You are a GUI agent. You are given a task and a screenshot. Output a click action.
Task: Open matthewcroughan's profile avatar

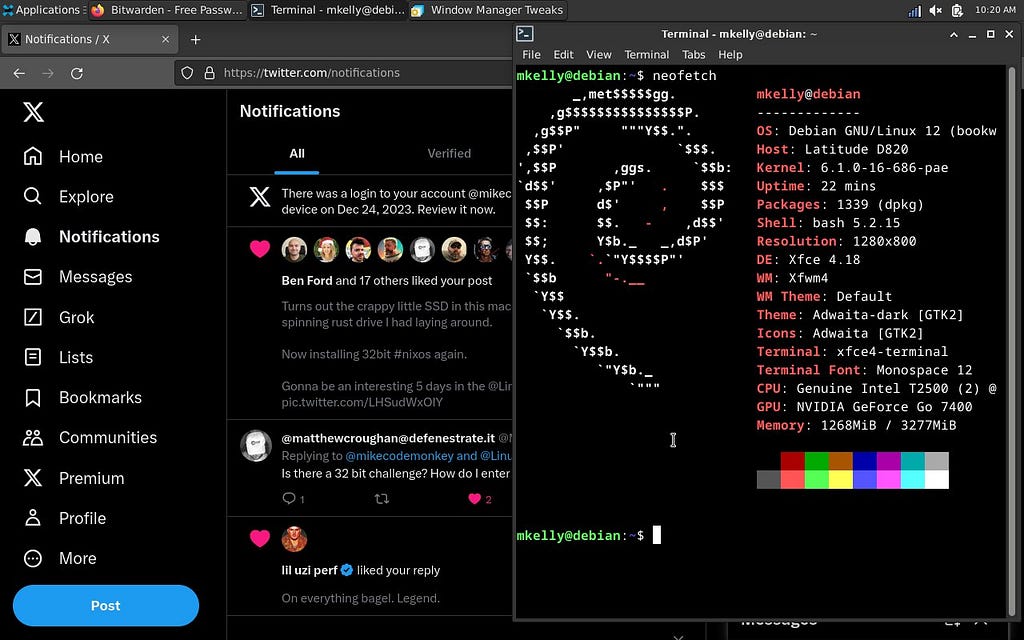point(256,446)
